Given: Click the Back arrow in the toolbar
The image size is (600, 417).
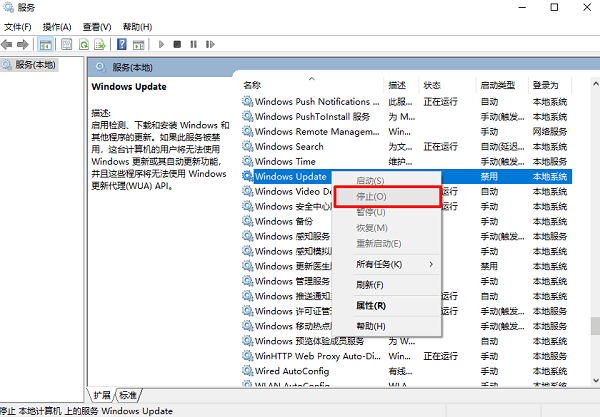Looking at the screenshot, I should tap(8, 44).
